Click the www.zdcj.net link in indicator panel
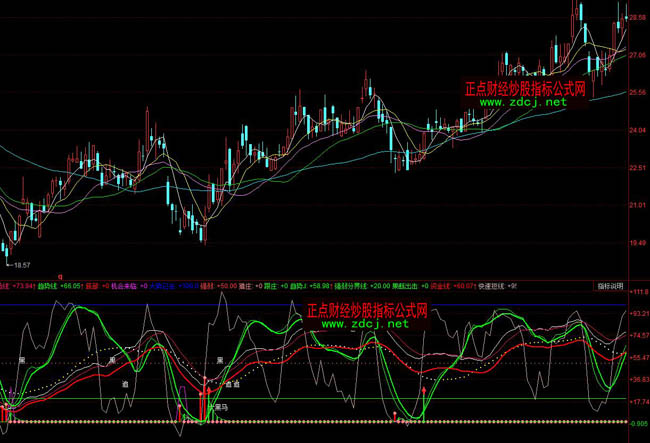The height and width of the screenshot is (443, 650). click(366, 324)
